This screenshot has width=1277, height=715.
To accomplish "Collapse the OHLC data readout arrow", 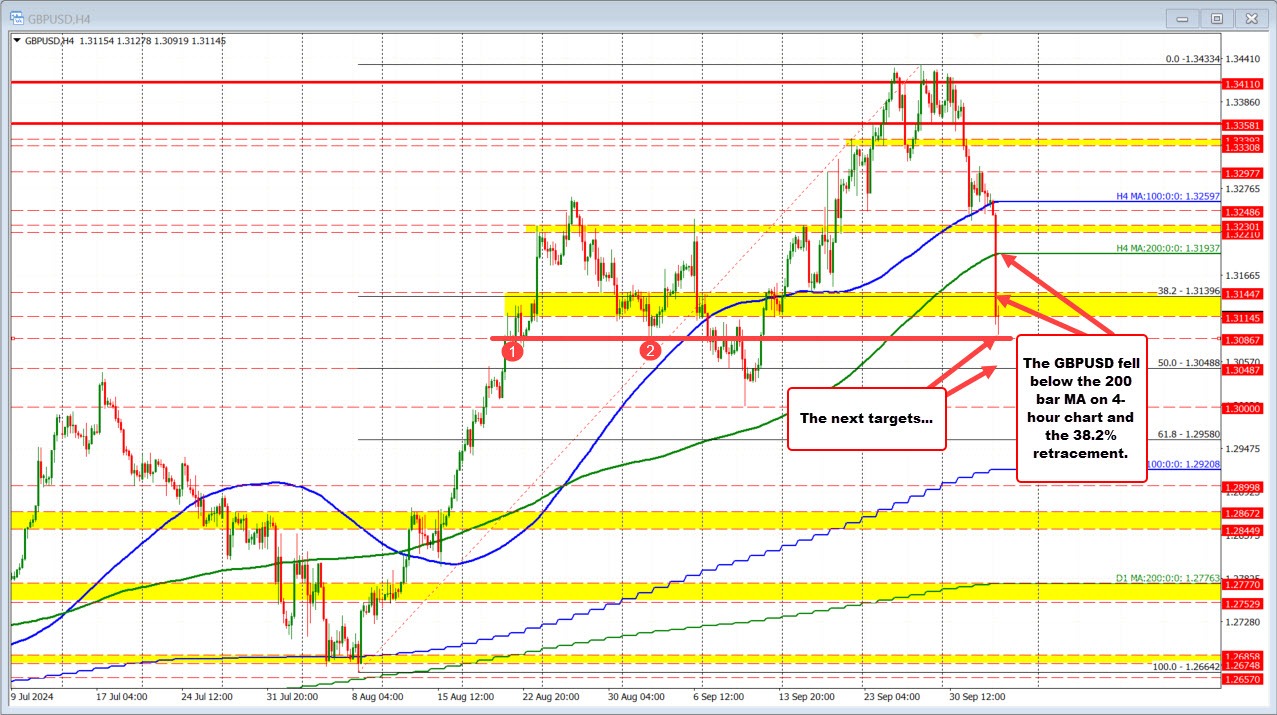I will click(x=18, y=41).
